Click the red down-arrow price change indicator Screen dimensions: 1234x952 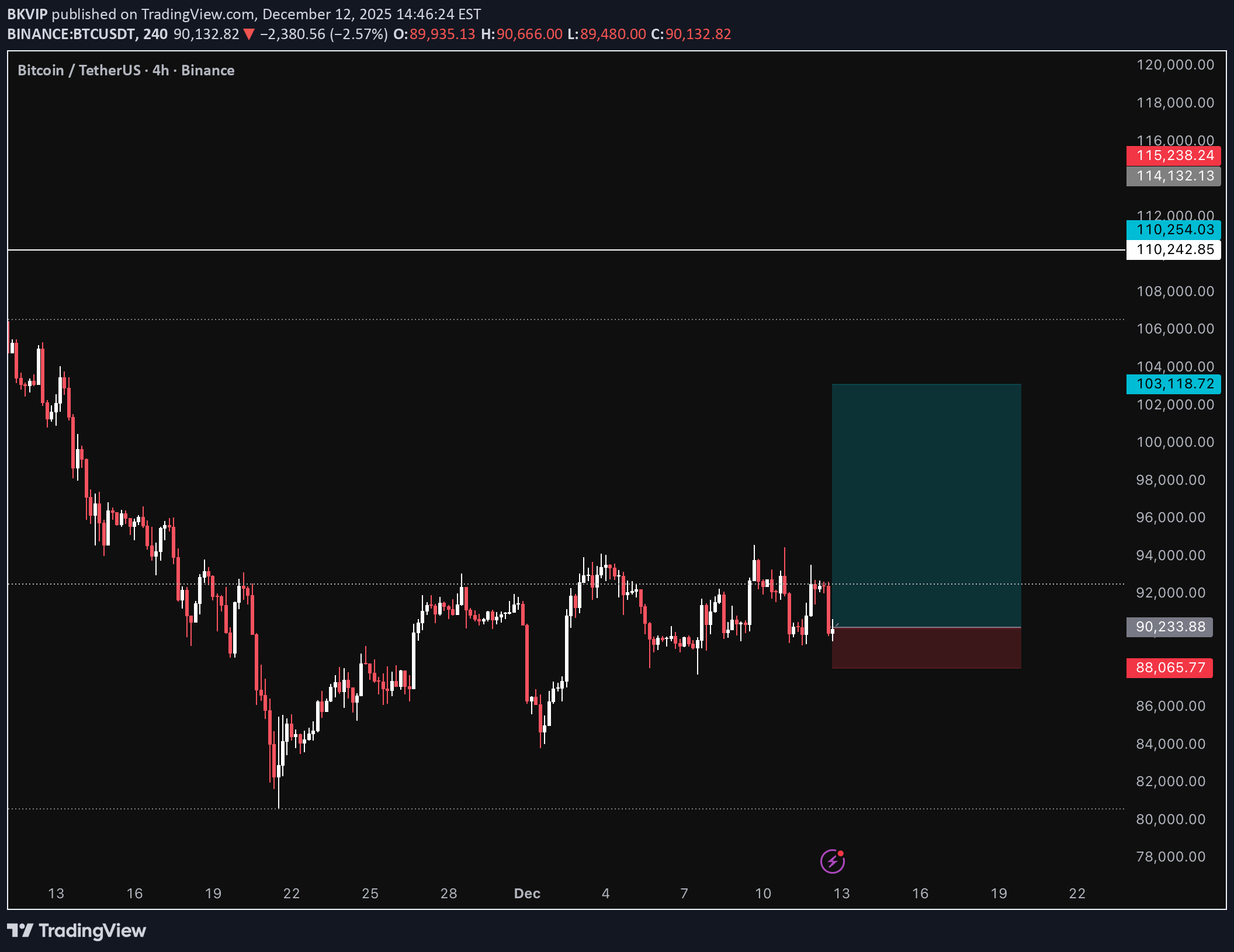pyautogui.click(x=249, y=34)
